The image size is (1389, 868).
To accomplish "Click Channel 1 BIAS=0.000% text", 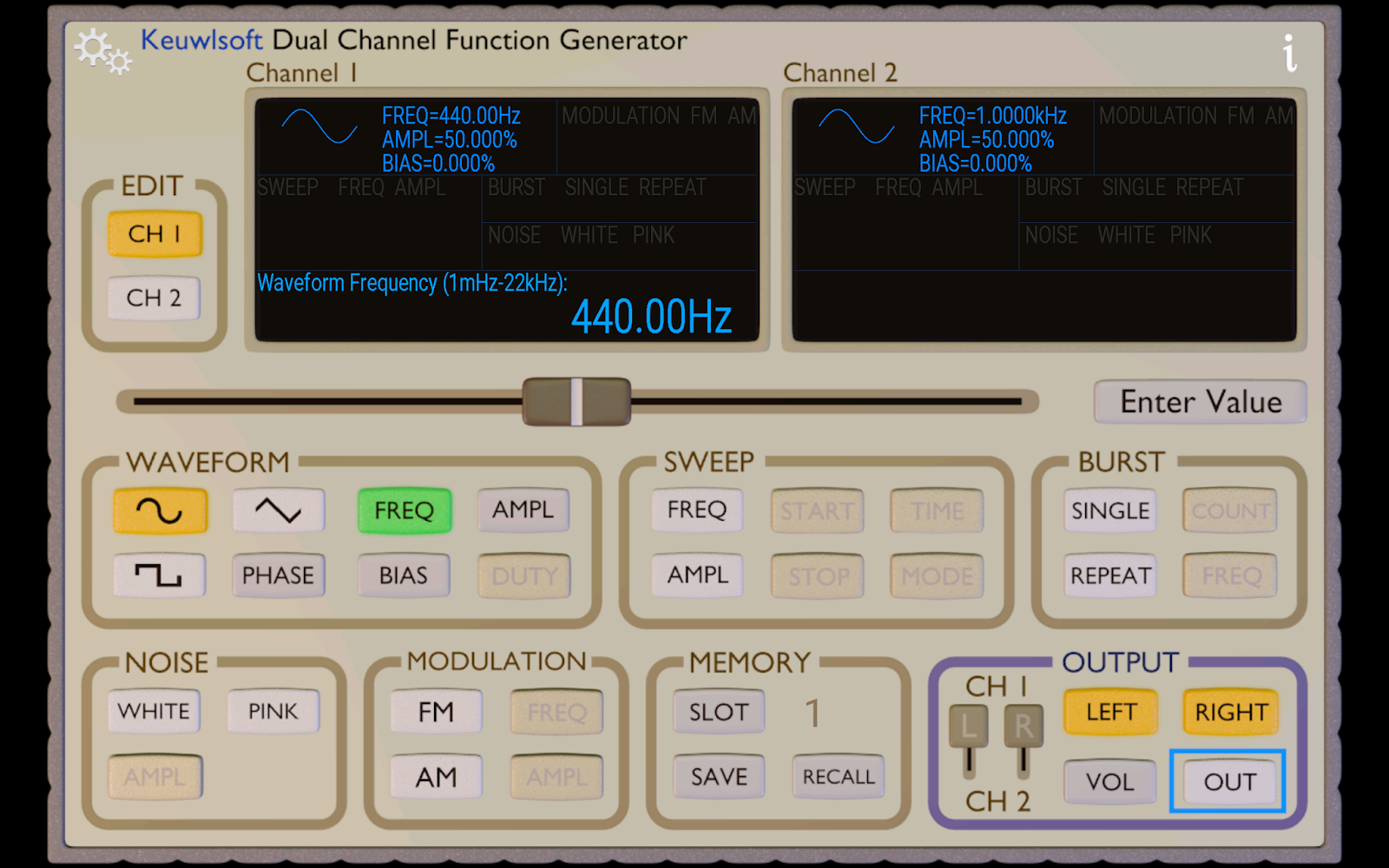I will [438, 163].
